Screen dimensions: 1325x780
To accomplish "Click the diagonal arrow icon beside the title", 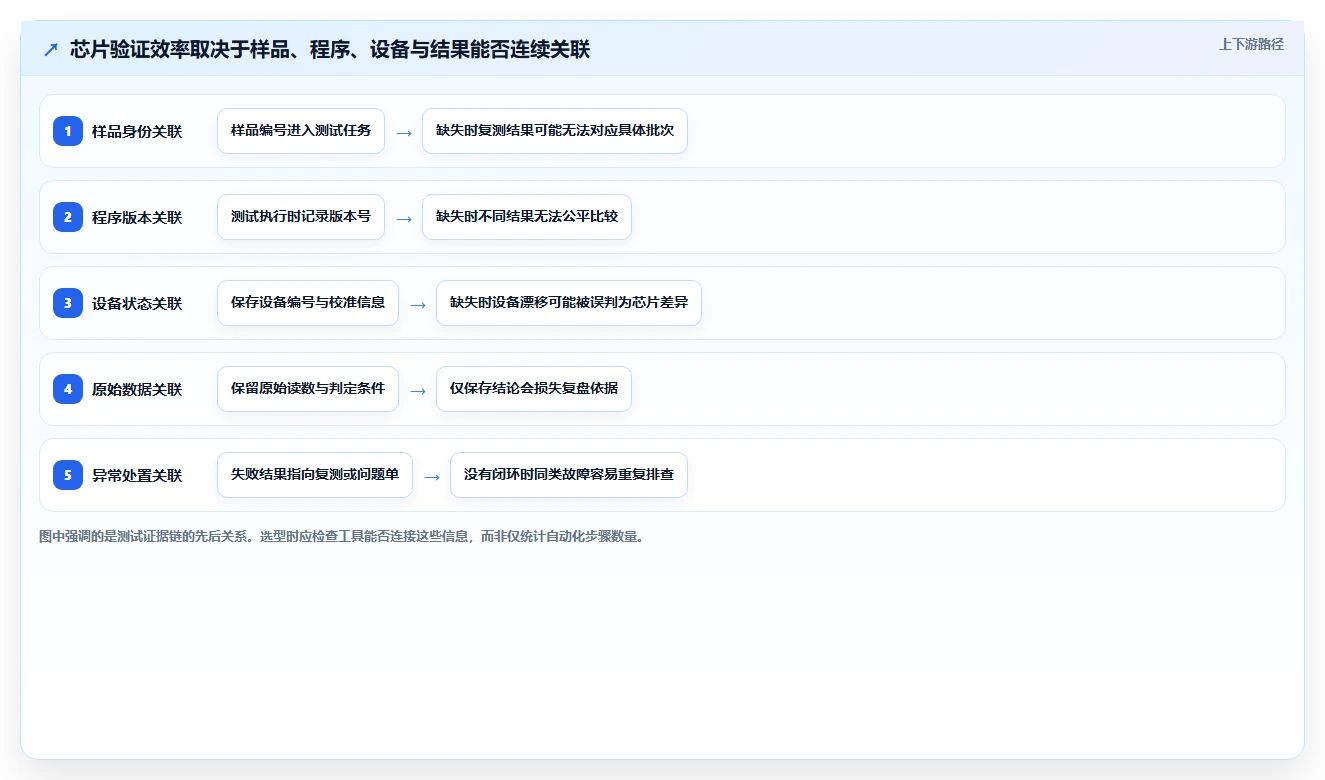I will (51, 49).
